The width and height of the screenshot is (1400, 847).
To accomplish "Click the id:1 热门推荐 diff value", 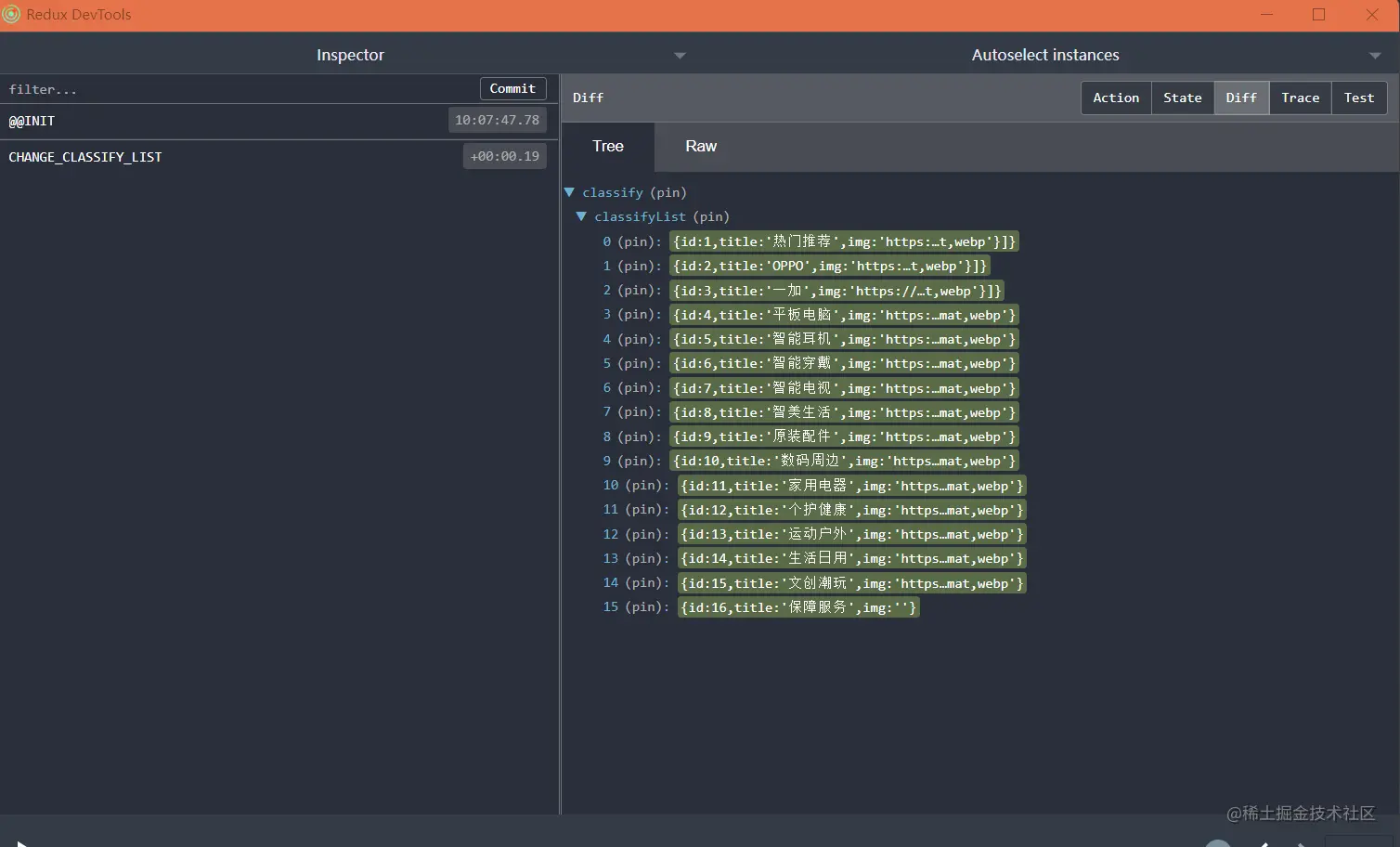I will 845,241.
